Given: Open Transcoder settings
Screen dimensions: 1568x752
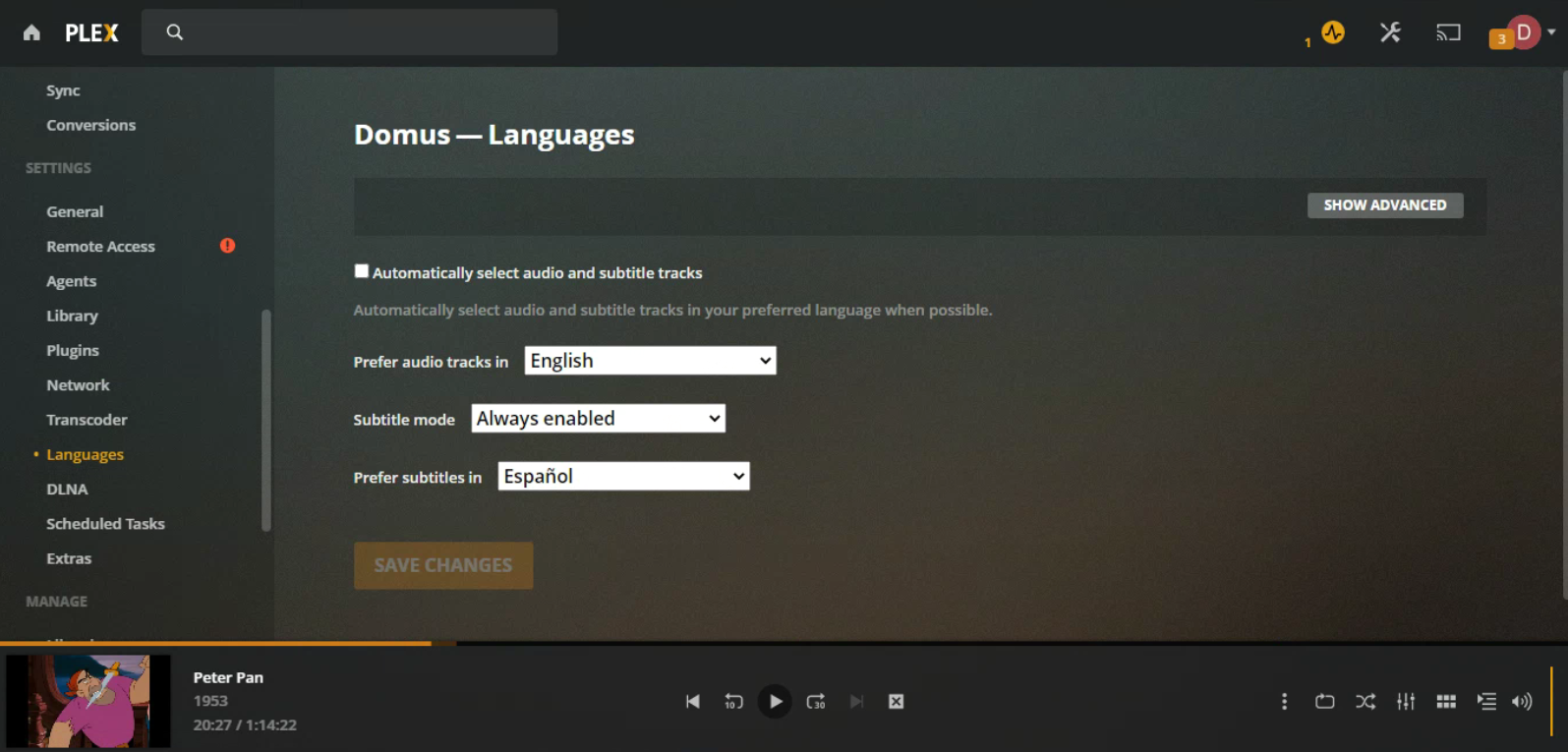Looking at the screenshot, I should 87,420.
